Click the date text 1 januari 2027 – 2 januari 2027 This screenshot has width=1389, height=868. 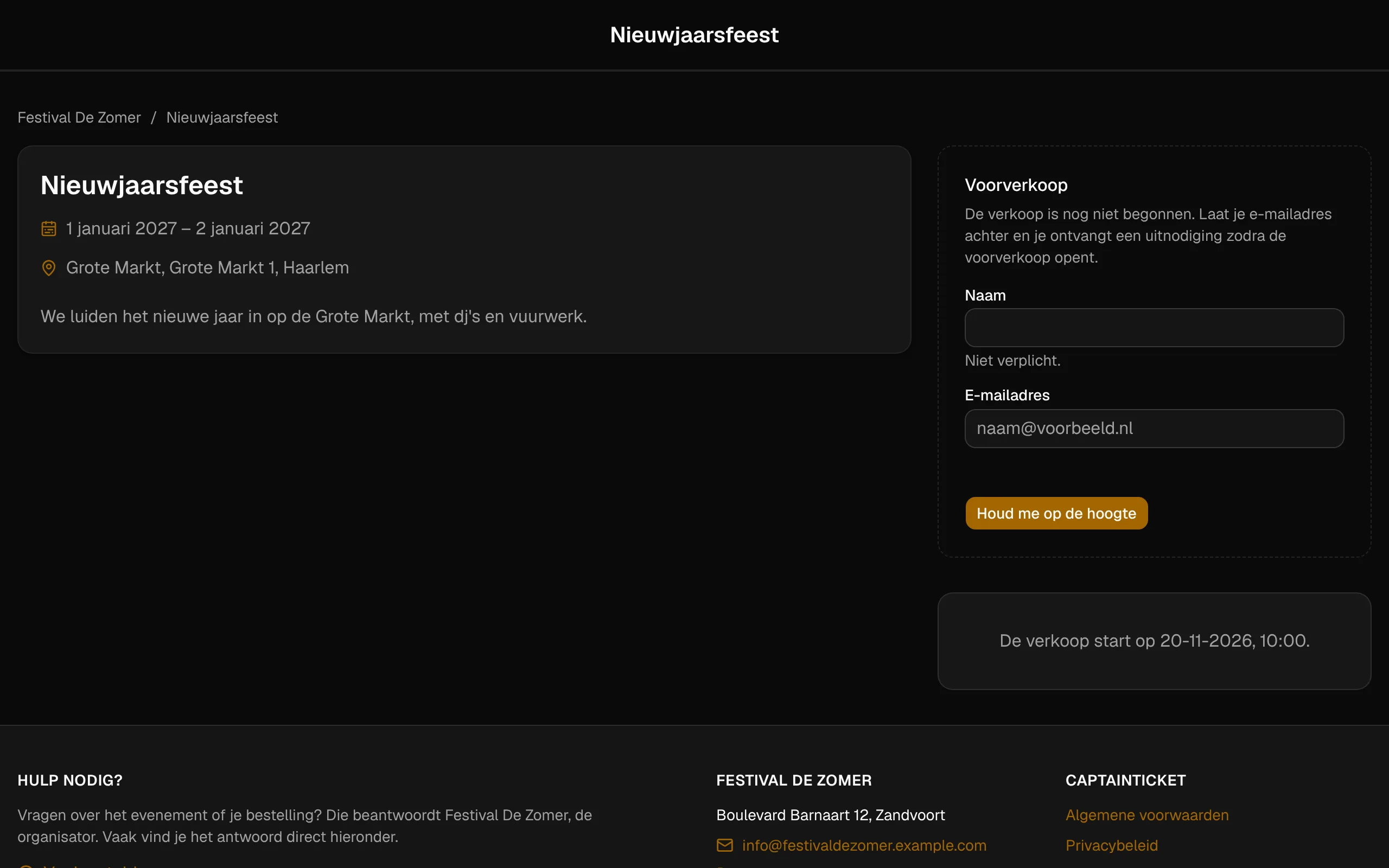188,228
